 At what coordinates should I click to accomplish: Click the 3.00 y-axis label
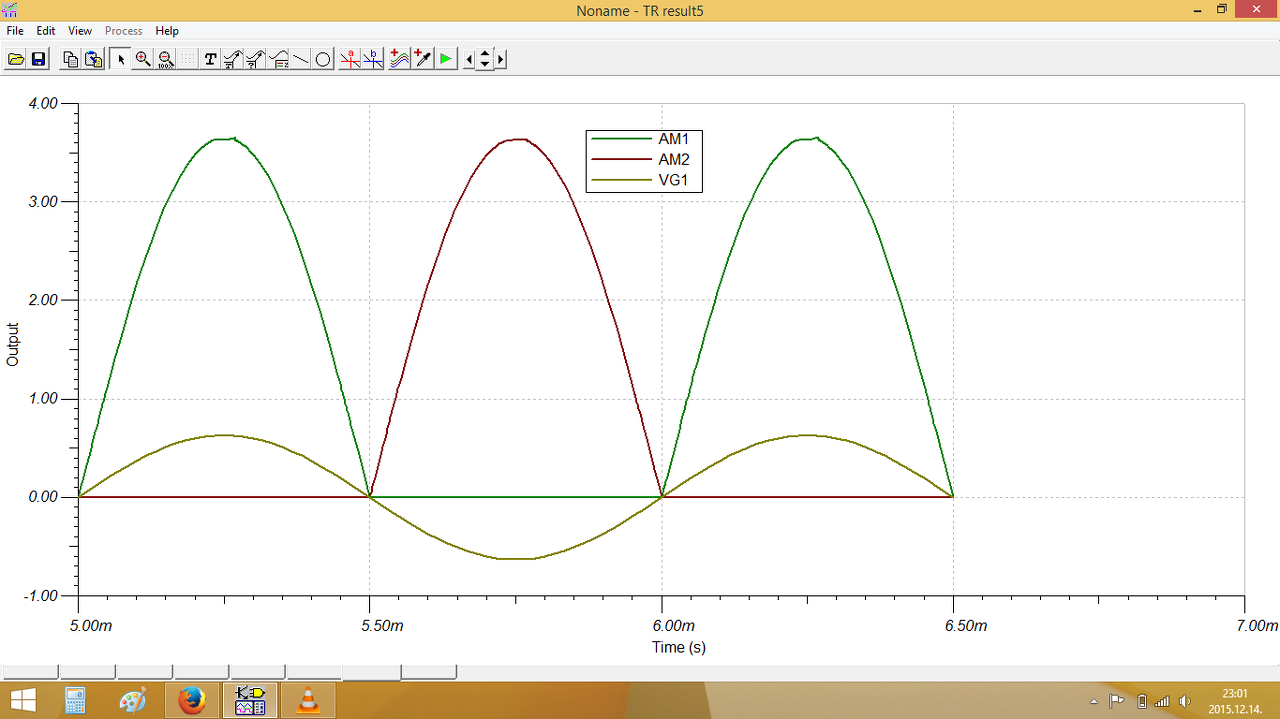coord(44,202)
